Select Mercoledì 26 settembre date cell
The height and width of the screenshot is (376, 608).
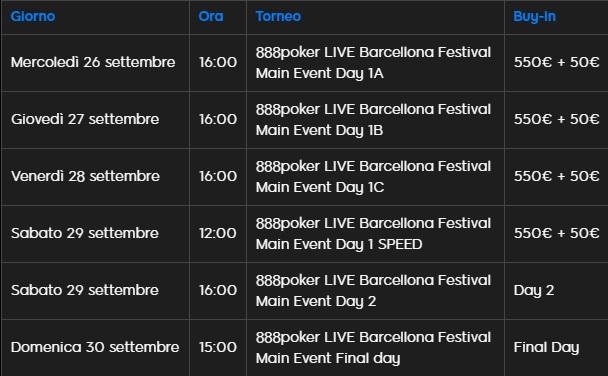93,62
